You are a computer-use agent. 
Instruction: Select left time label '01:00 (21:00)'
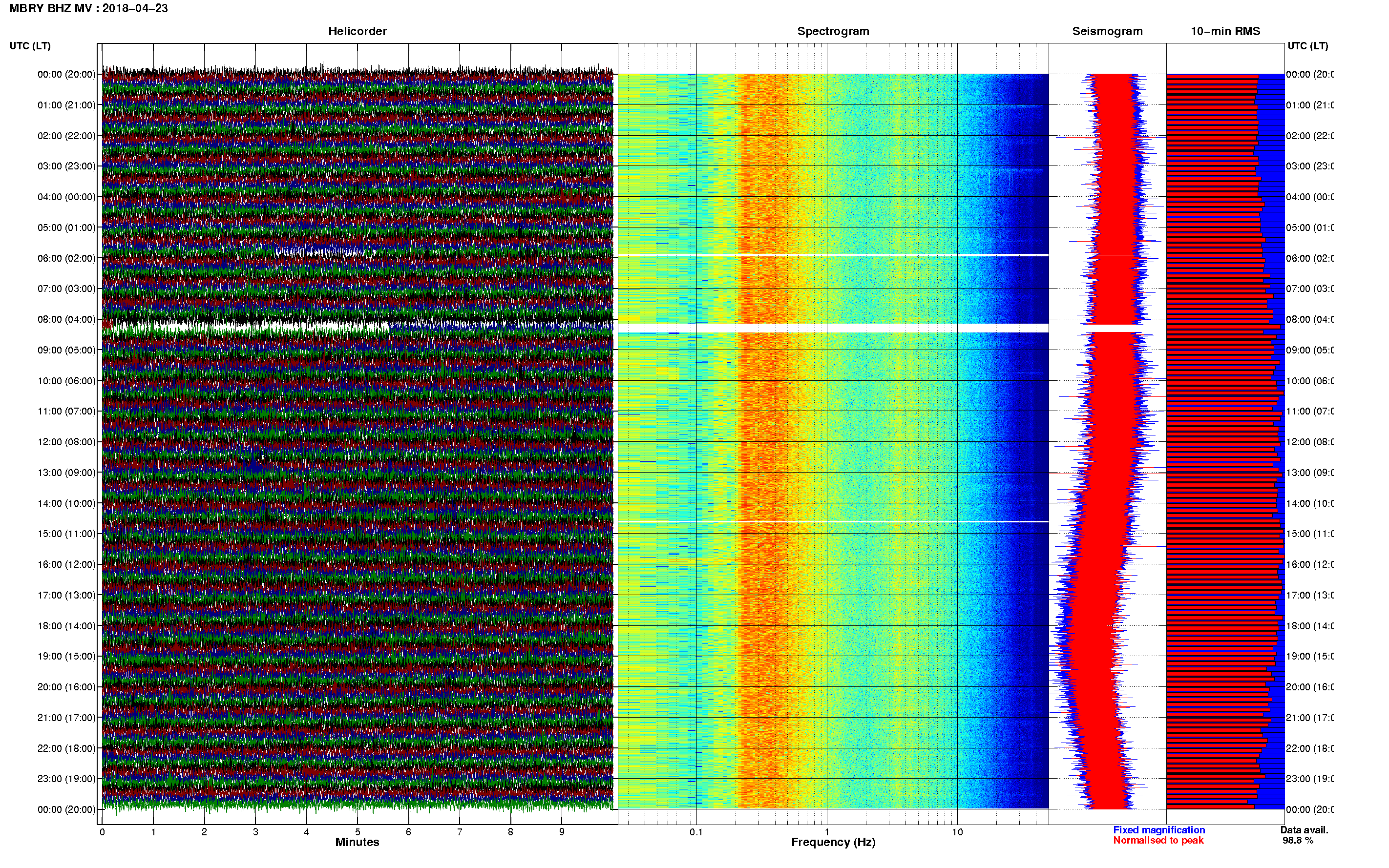coord(66,105)
